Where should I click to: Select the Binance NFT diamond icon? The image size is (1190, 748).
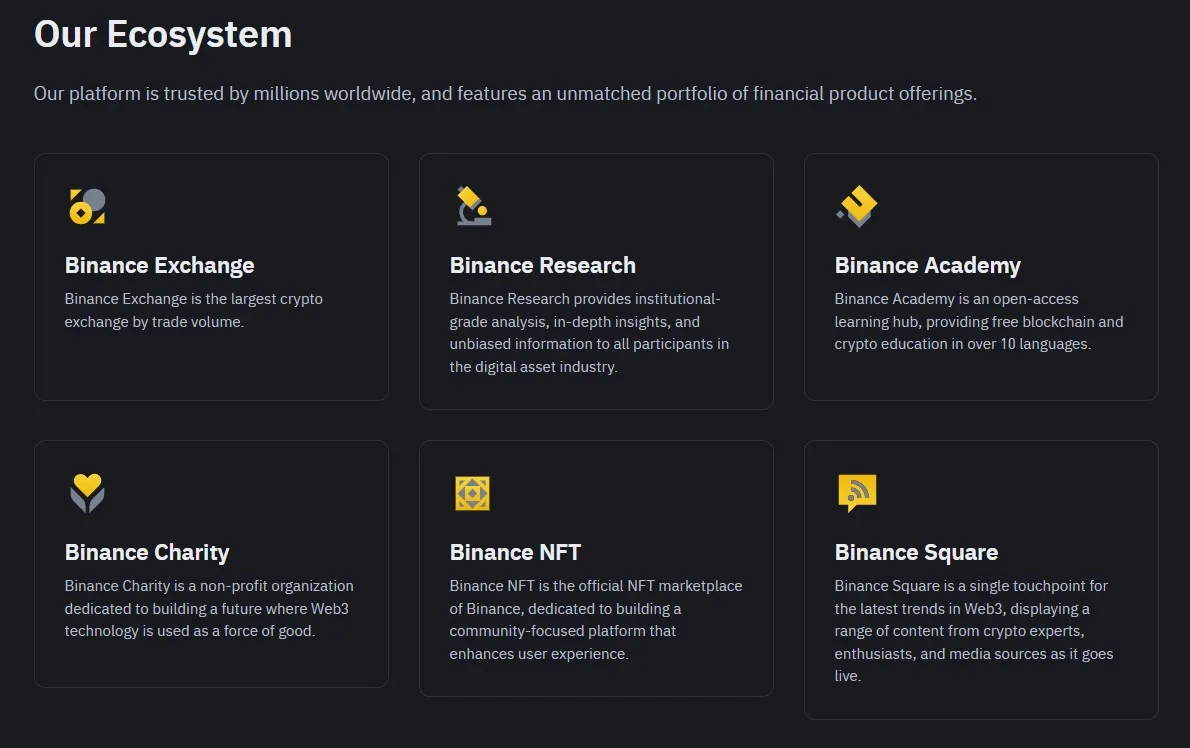tap(471, 491)
